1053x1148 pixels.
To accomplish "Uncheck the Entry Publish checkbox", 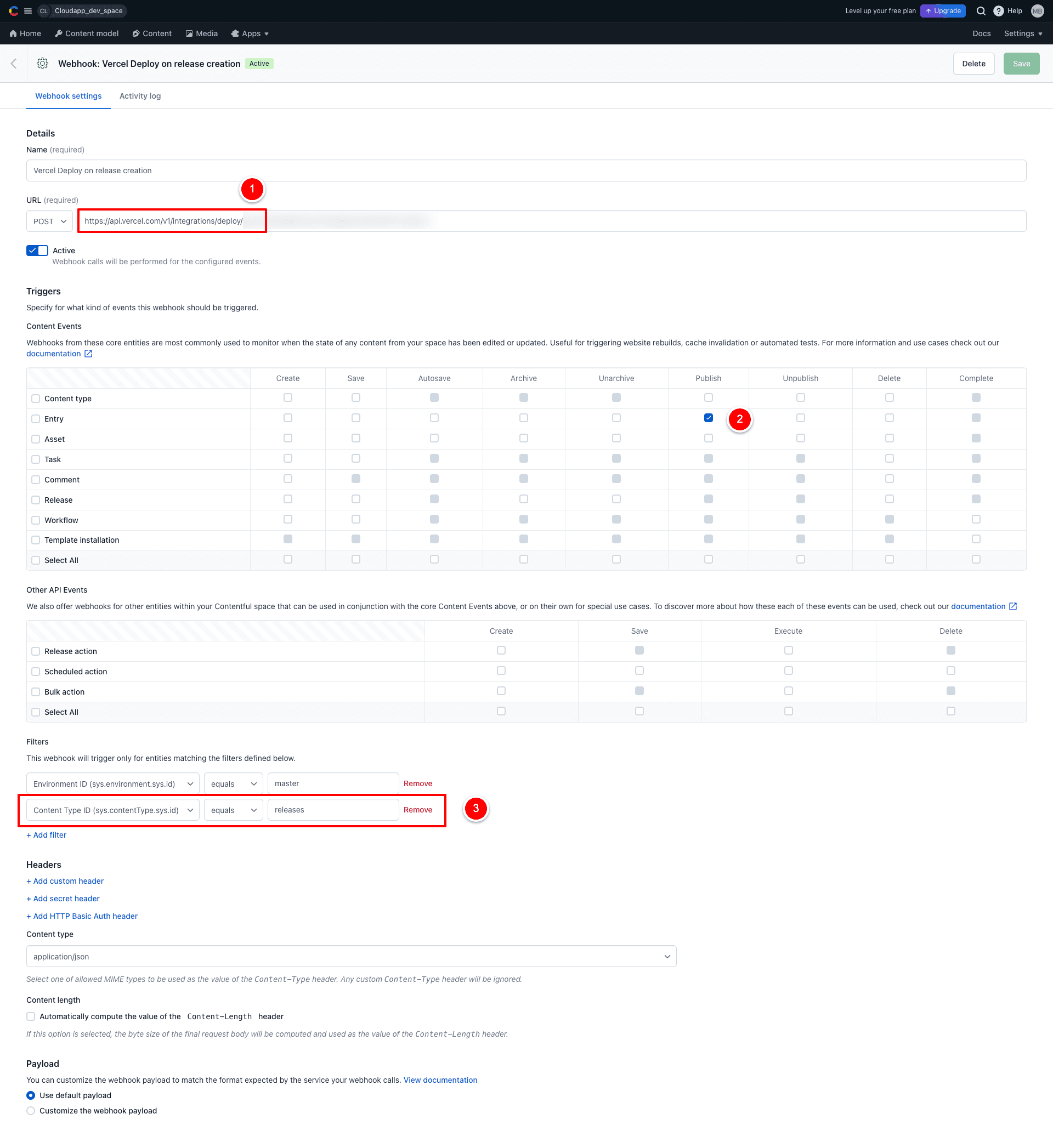I will pyautogui.click(x=708, y=418).
